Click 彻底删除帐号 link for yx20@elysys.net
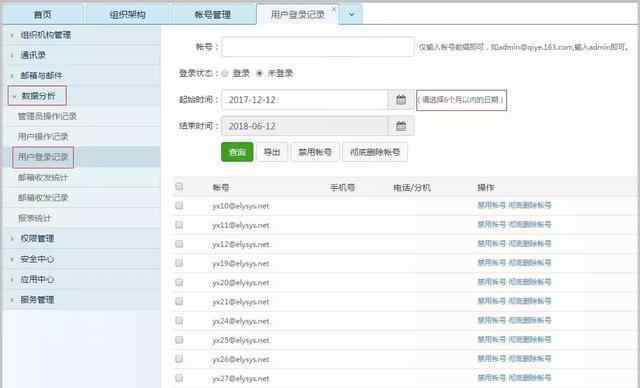The width and height of the screenshot is (640, 388). (x=530, y=282)
